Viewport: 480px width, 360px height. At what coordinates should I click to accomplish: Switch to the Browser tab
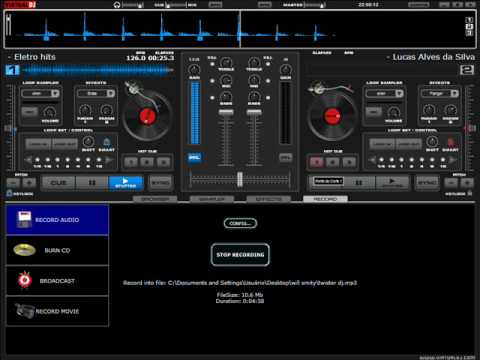click(x=155, y=199)
